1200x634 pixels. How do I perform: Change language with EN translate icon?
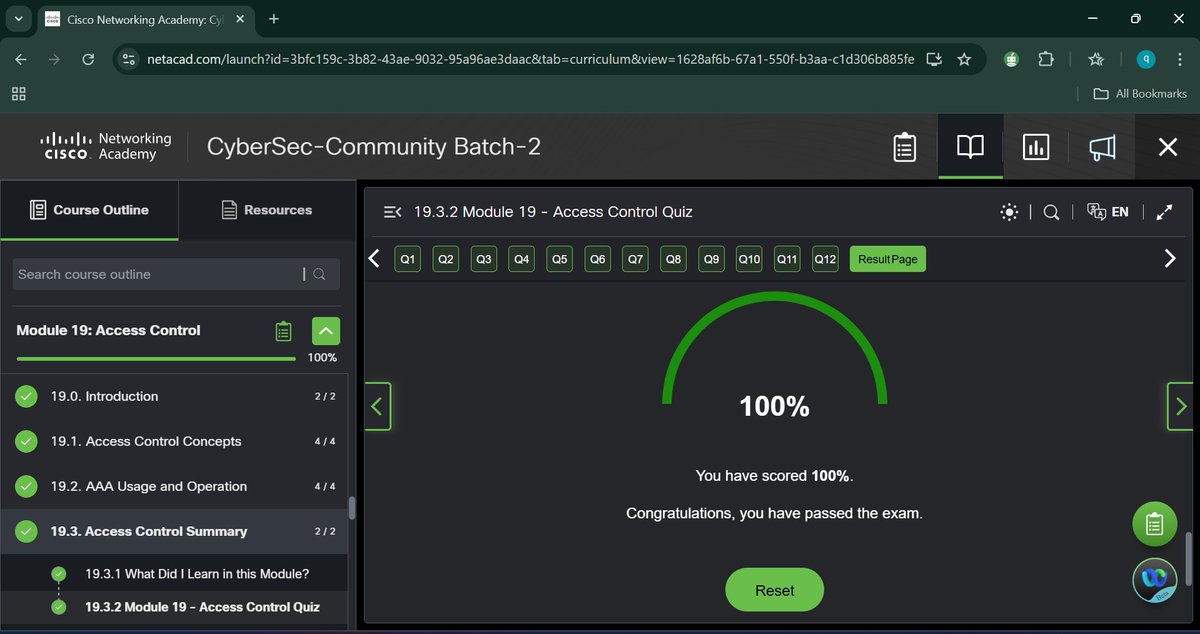(1108, 212)
